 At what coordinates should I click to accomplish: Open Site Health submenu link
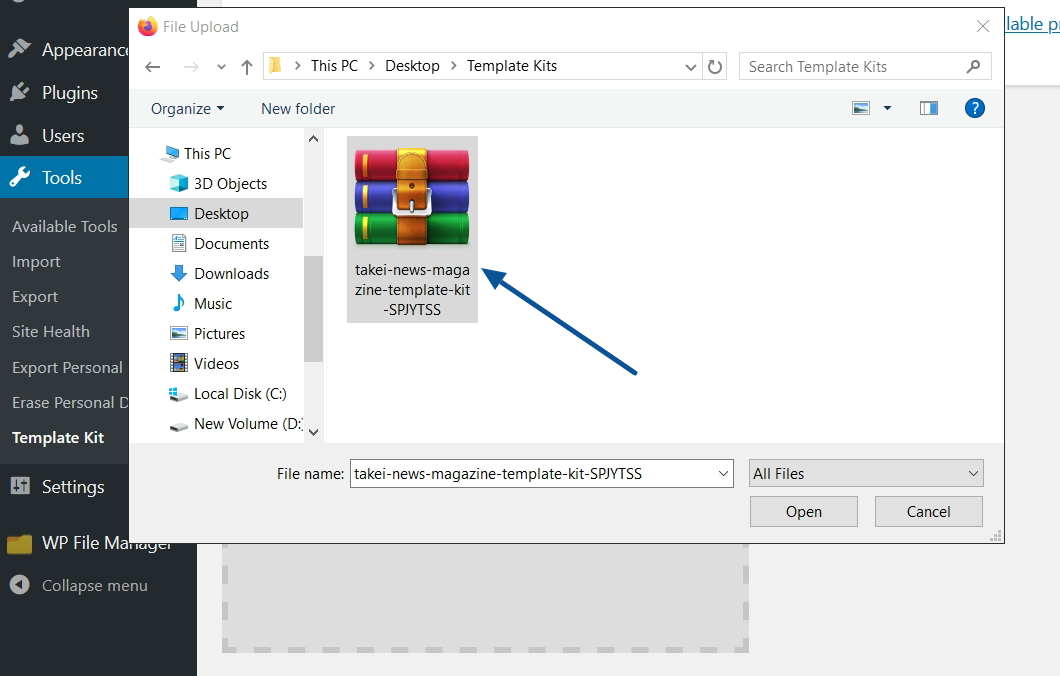pyautogui.click(x=50, y=332)
